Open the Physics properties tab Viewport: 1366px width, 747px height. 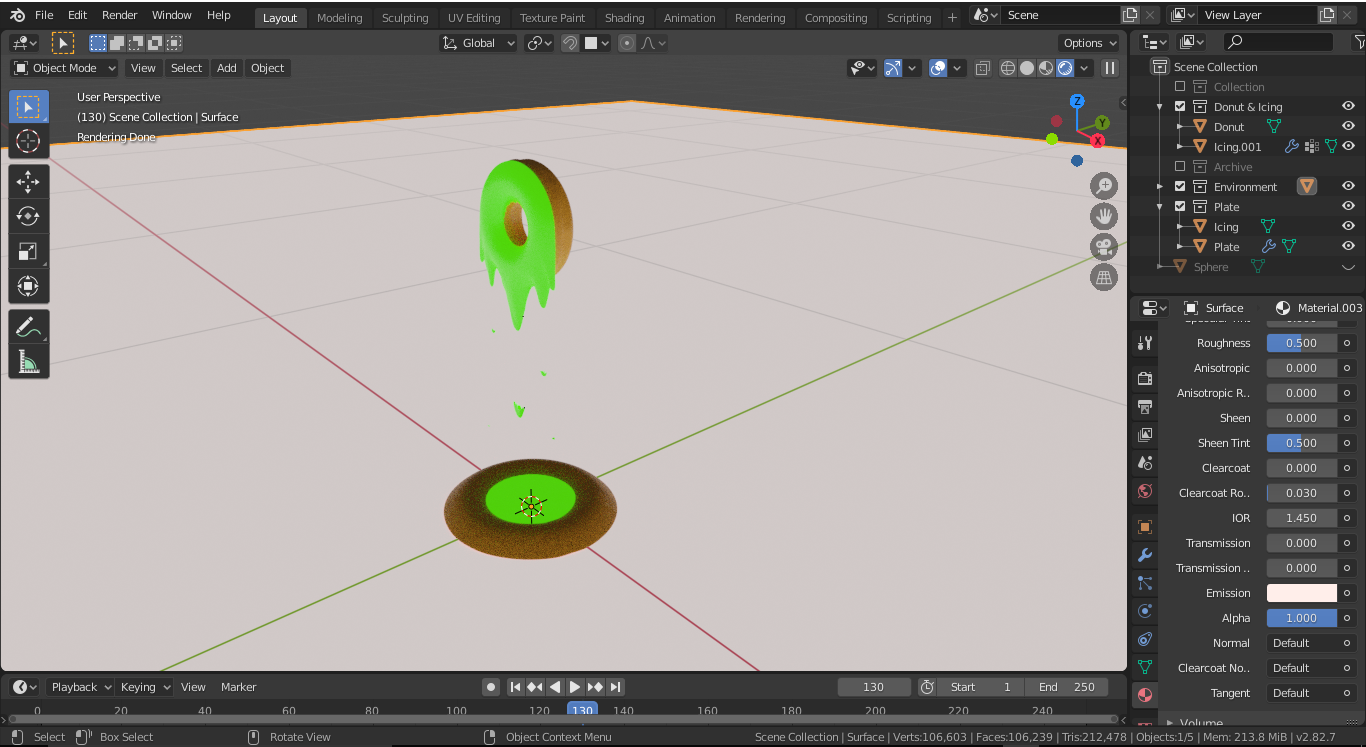point(1145,611)
